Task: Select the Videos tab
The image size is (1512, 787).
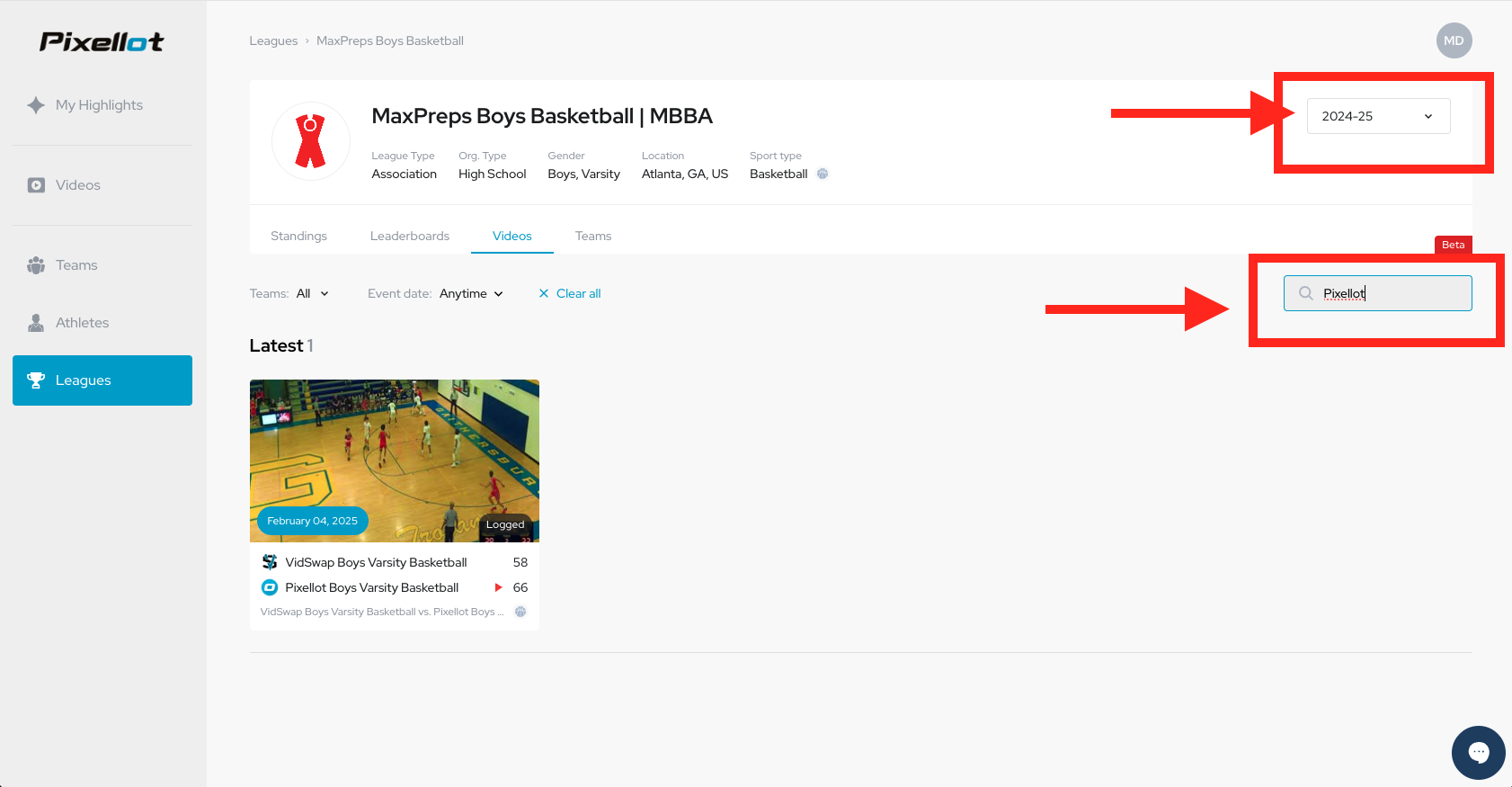Action: [512, 236]
